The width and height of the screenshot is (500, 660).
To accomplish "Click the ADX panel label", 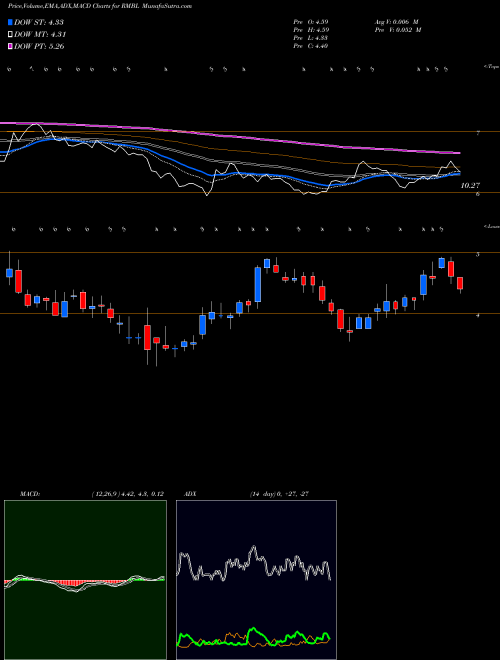I will pos(190,494).
